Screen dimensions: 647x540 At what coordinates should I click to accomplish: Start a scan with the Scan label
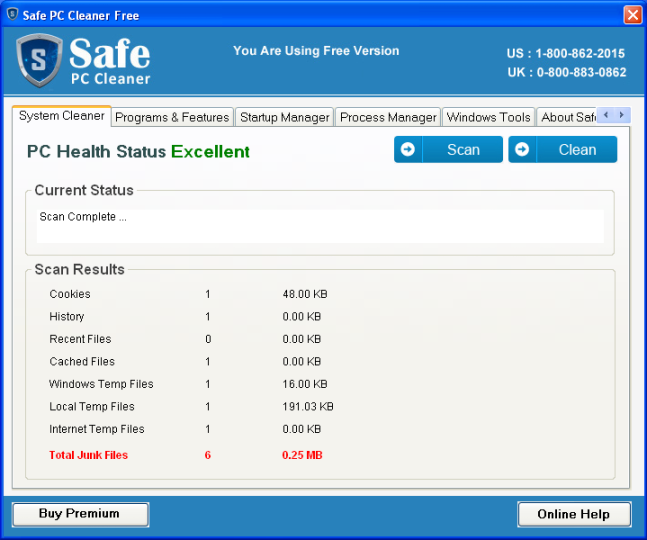(x=463, y=150)
